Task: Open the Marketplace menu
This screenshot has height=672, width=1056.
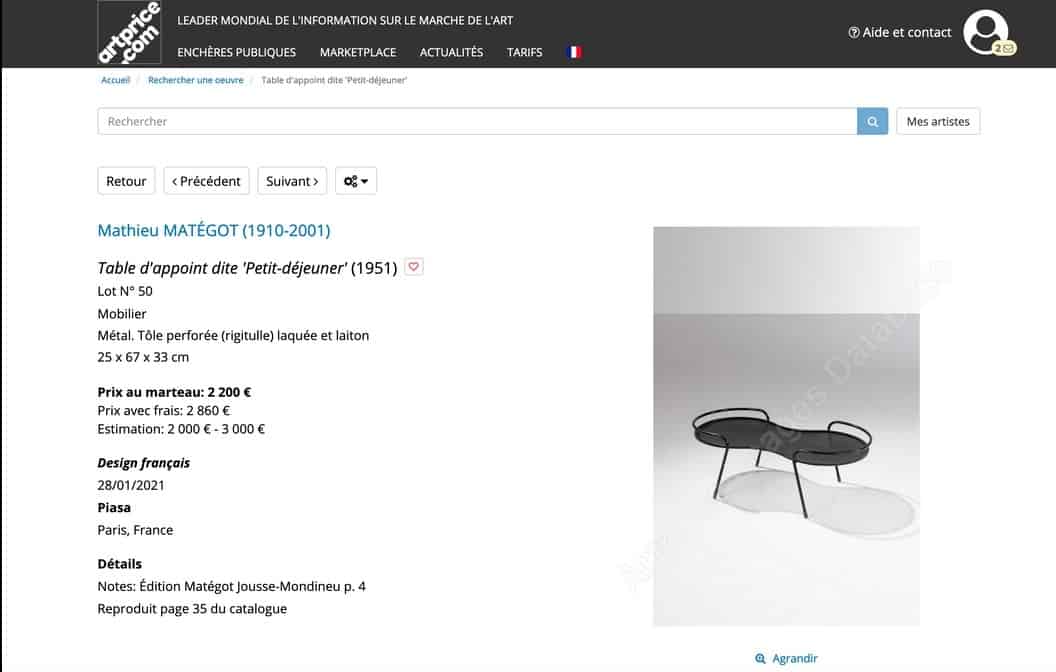Action: (x=358, y=52)
